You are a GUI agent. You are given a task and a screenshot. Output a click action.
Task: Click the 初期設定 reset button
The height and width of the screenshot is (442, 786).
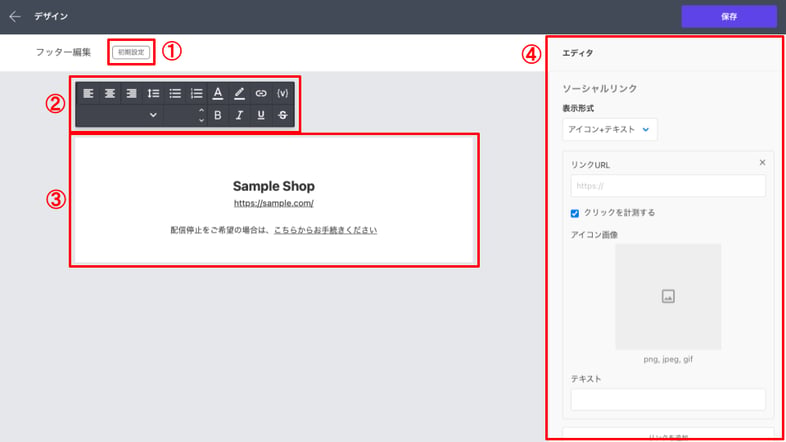click(x=131, y=52)
